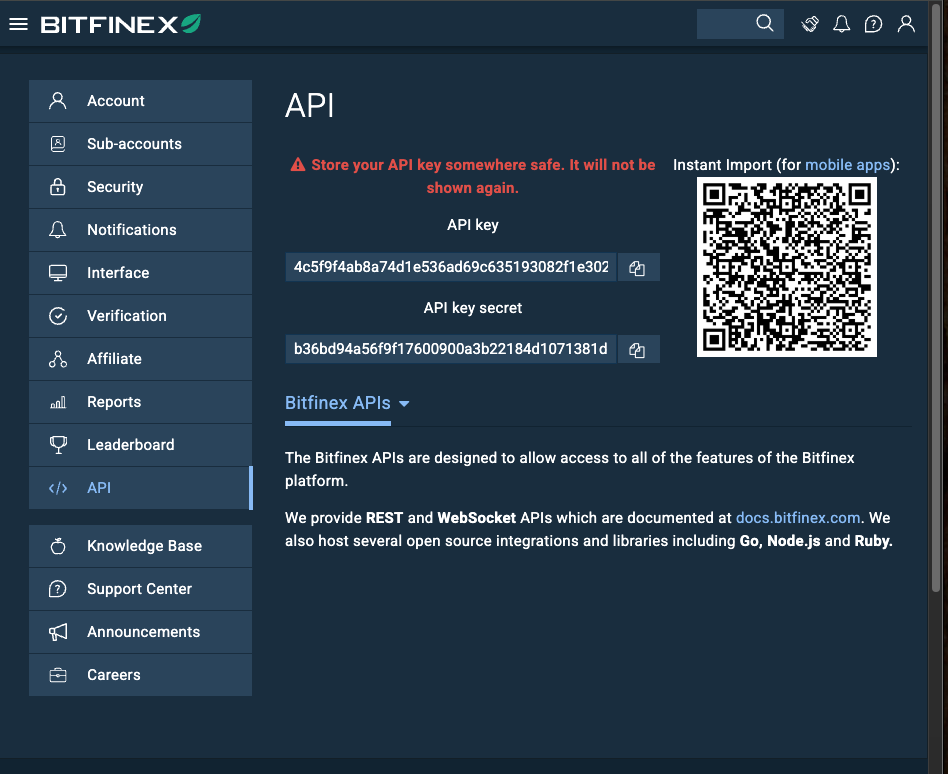Open Account settings menu item
This screenshot has height=774, width=948.
[140, 101]
